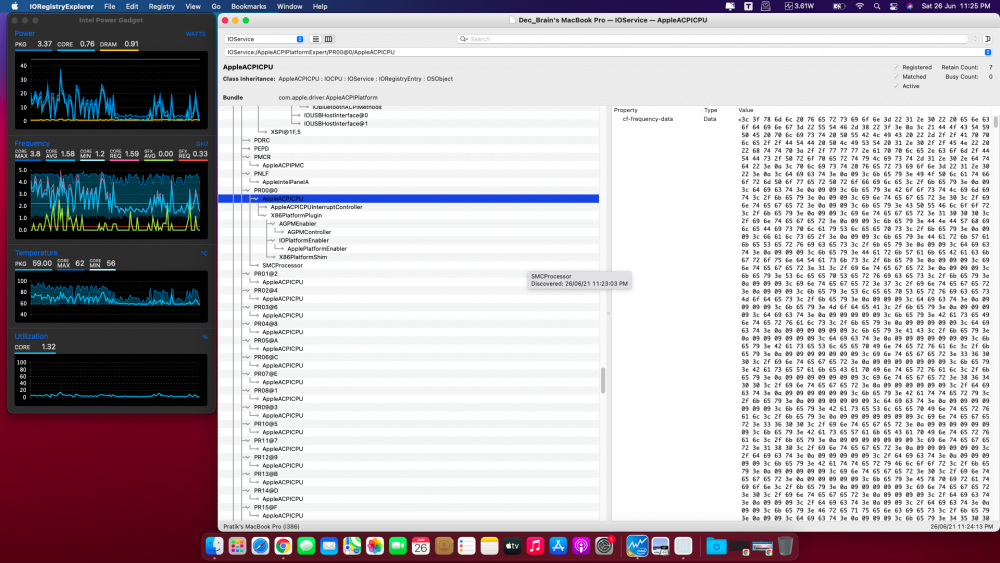
Task: Open Finder from the Dock
Action: coord(214,546)
